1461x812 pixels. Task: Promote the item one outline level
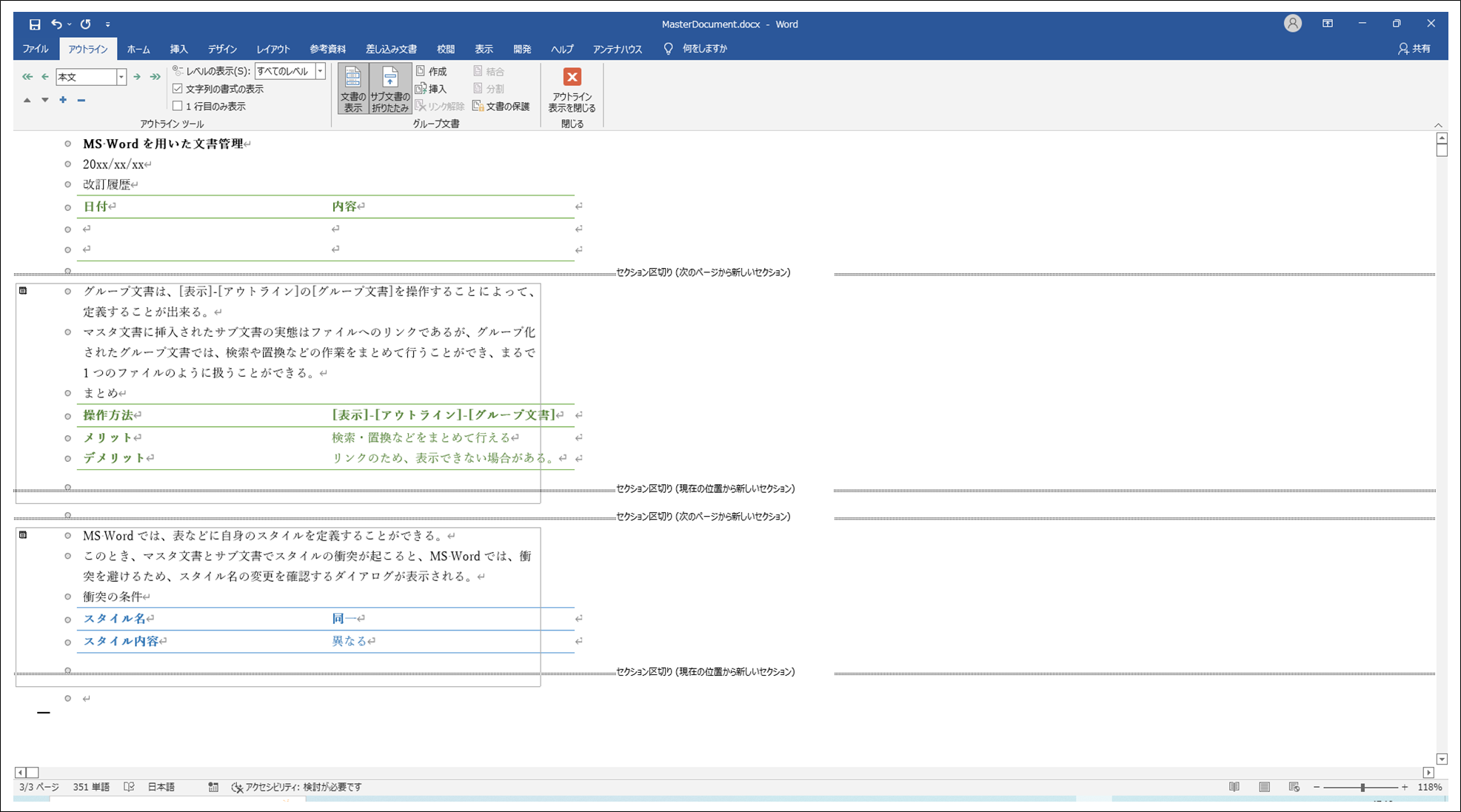coord(45,77)
